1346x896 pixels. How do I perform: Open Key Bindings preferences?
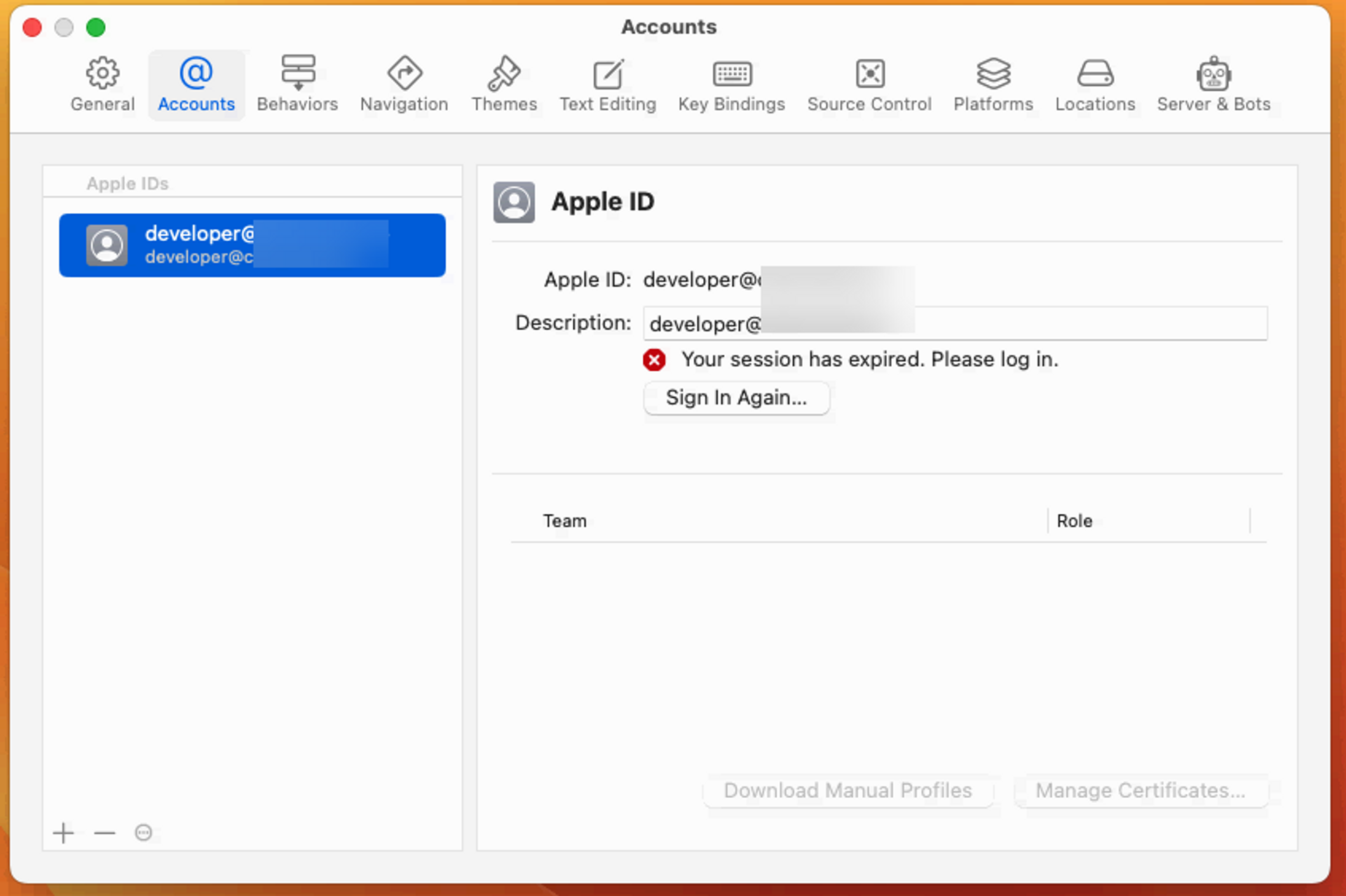point(731,86)
